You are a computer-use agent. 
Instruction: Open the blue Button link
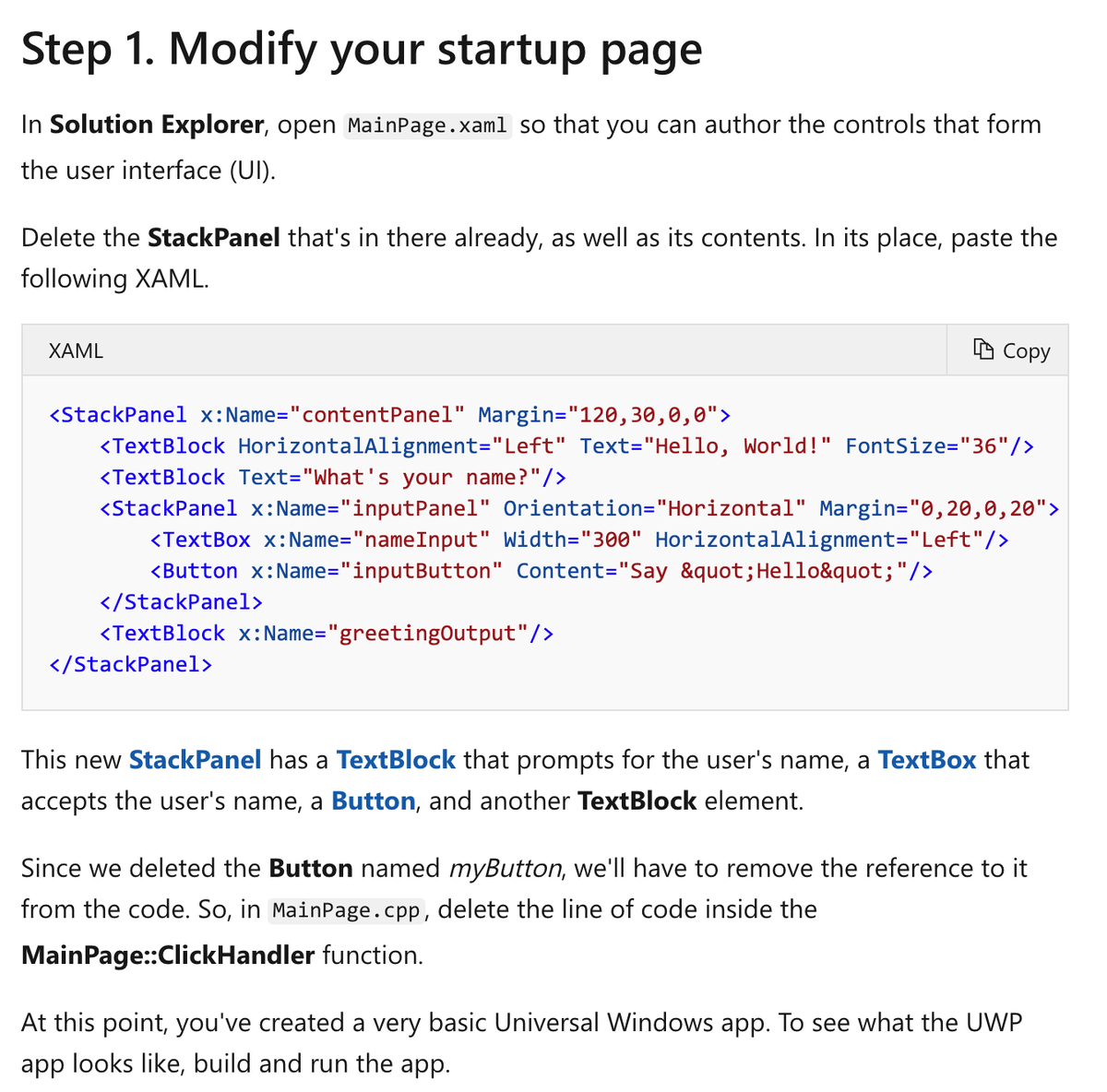coord(374,801)
